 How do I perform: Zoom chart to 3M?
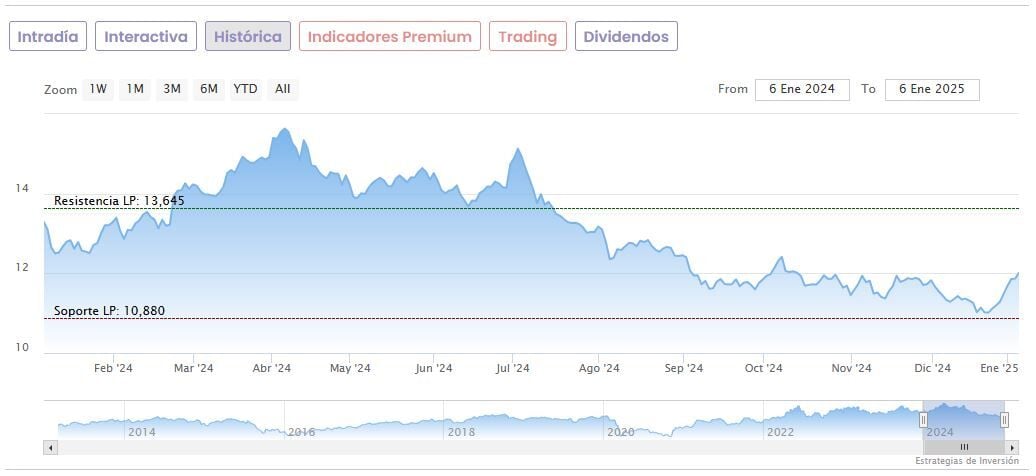click(x=172, y=89)
